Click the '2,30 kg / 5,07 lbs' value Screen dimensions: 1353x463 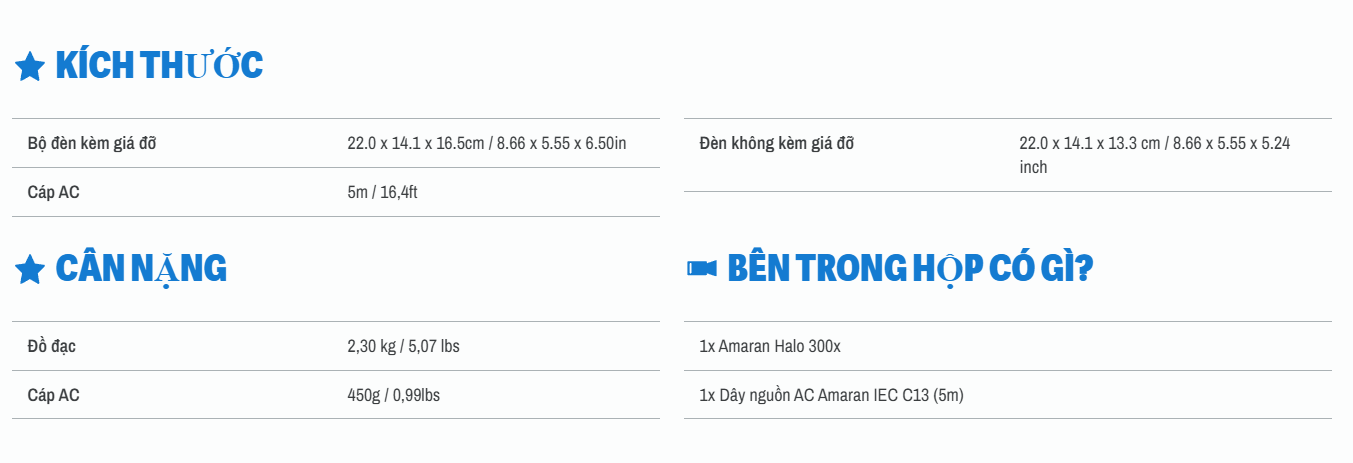tap(403, 346)
